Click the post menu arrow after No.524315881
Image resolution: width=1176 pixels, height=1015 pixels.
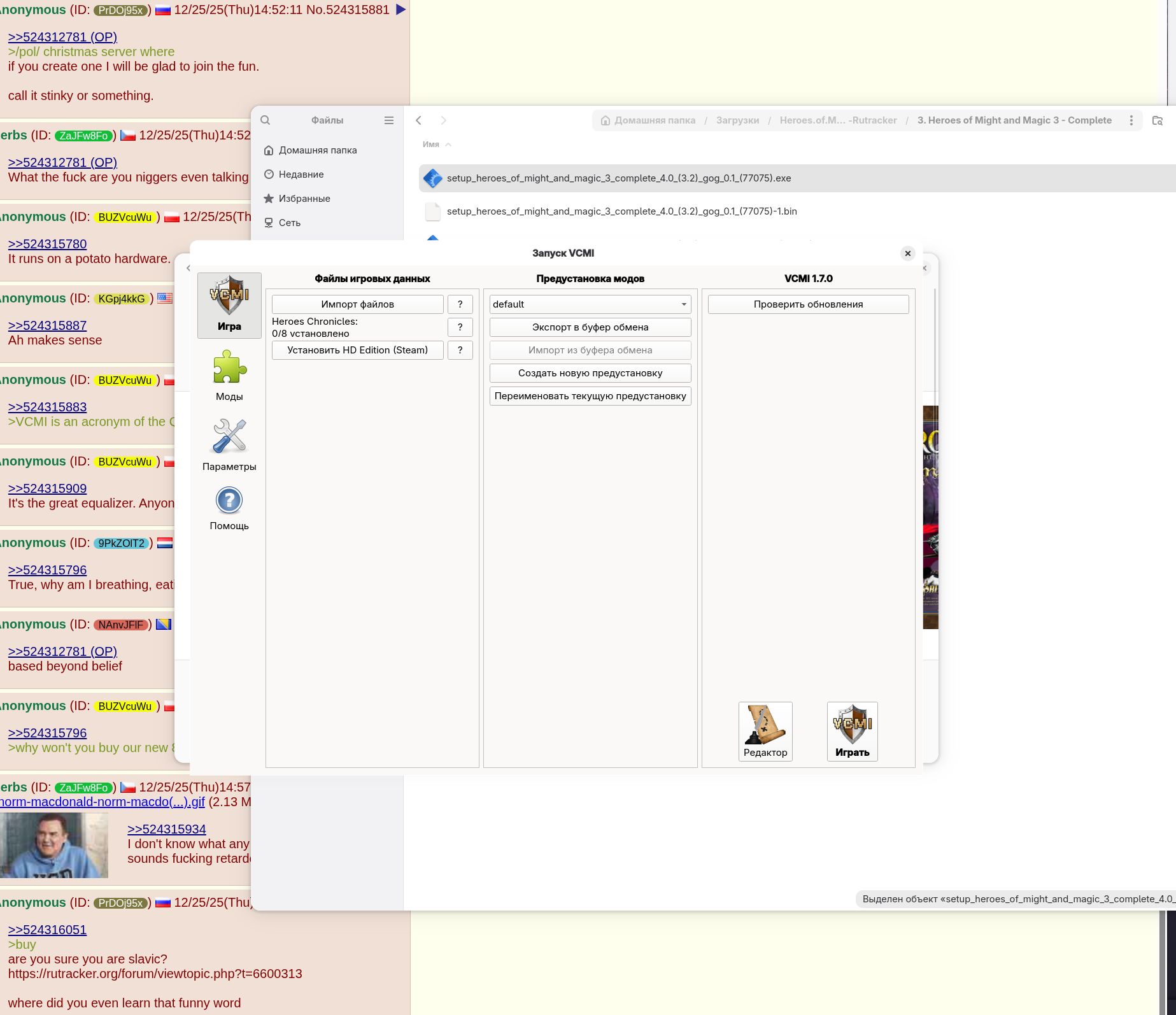pyautogui.click(x=401, y=10)
